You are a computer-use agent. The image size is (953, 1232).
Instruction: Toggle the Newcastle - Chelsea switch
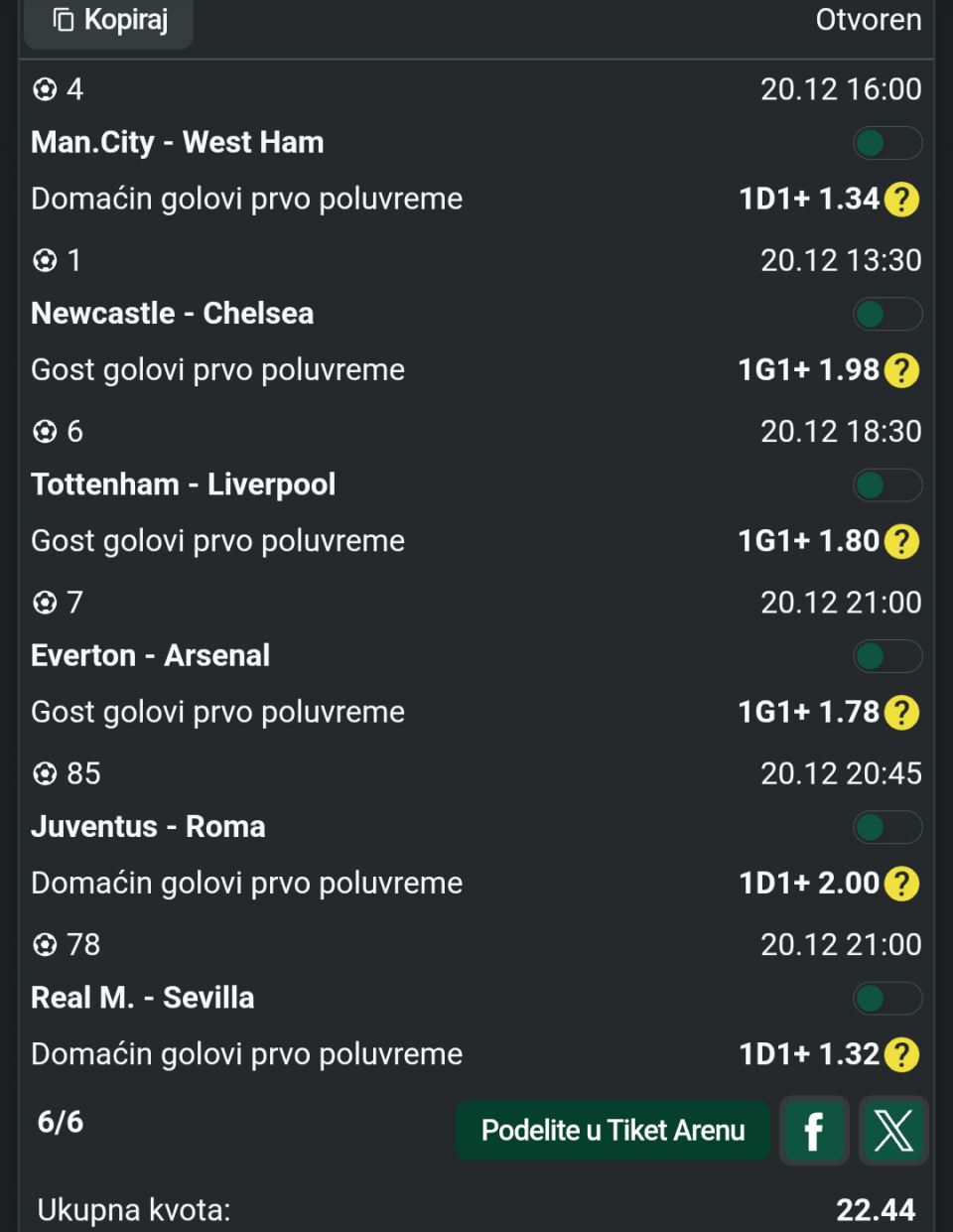point(887,315)
